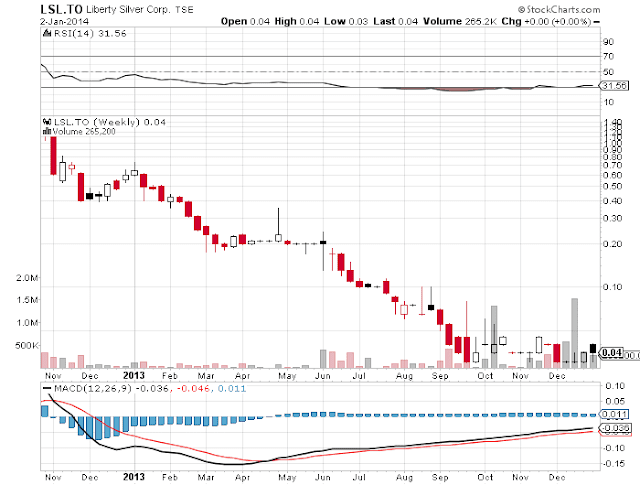Image resolution: width=640 pixels, height=485 pixels.
Task: Click the 2013 label on MACD panel axis
Action: tap(134, 476)
